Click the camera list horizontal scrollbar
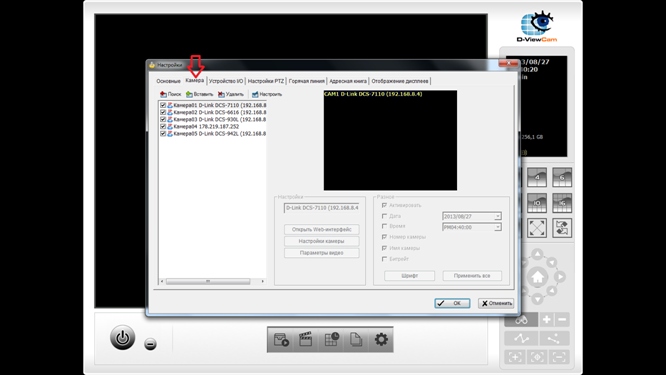Viewport: 667px width, 375px height. 212,281
